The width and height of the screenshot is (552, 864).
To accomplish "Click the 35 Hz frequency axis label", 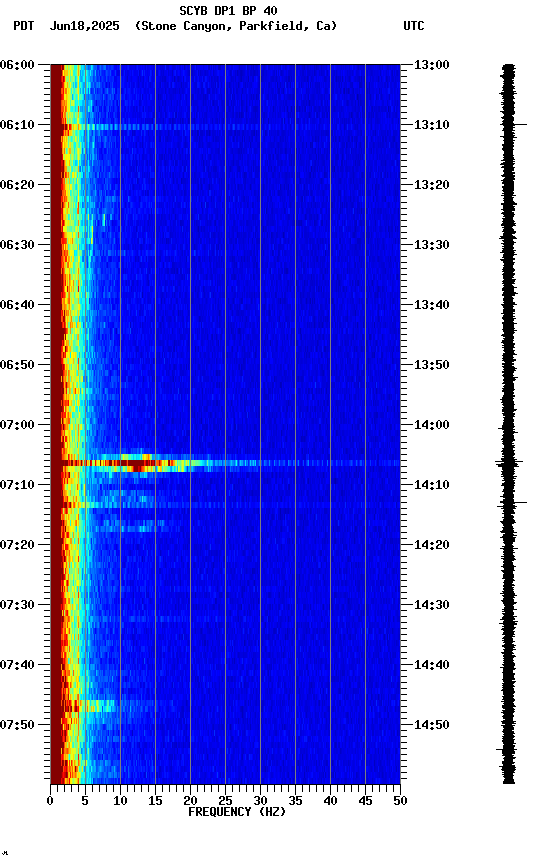I will point(295,801).
